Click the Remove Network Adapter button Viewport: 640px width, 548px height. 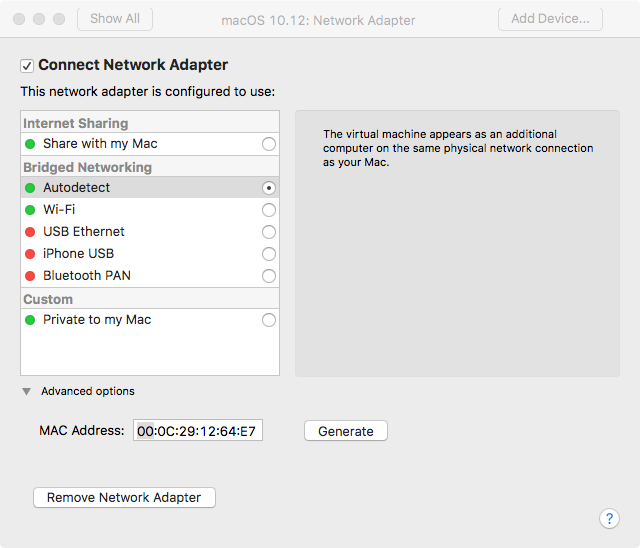[124, 497]
